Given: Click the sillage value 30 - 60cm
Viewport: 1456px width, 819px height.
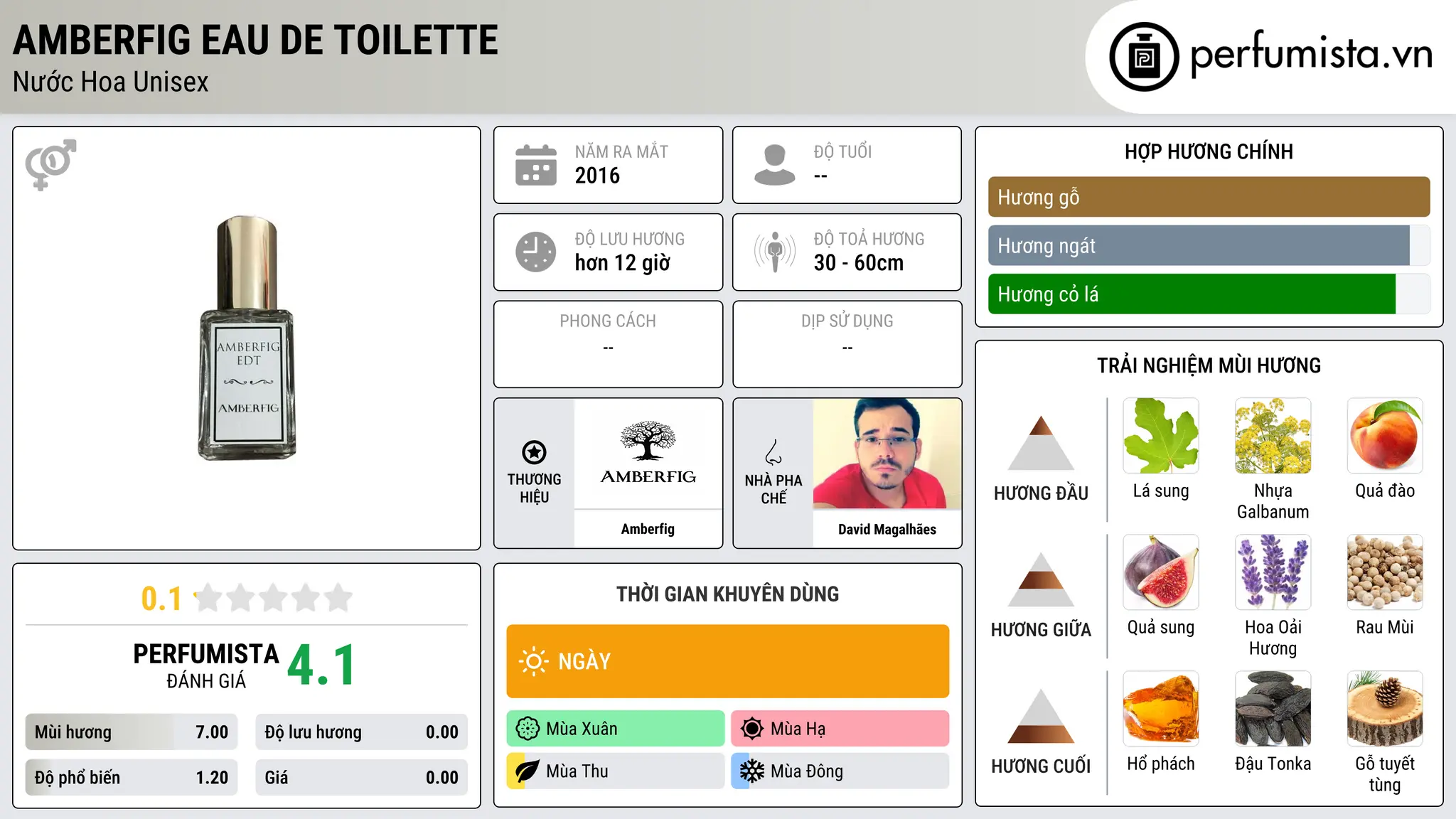Looking at the screenshot, I should pos(858,263).
